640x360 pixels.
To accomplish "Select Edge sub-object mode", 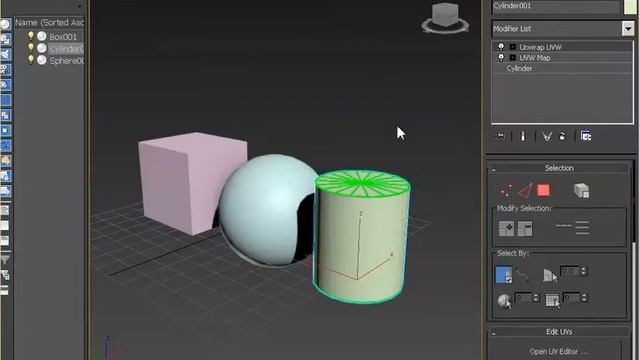I will [x=525, y=191].
